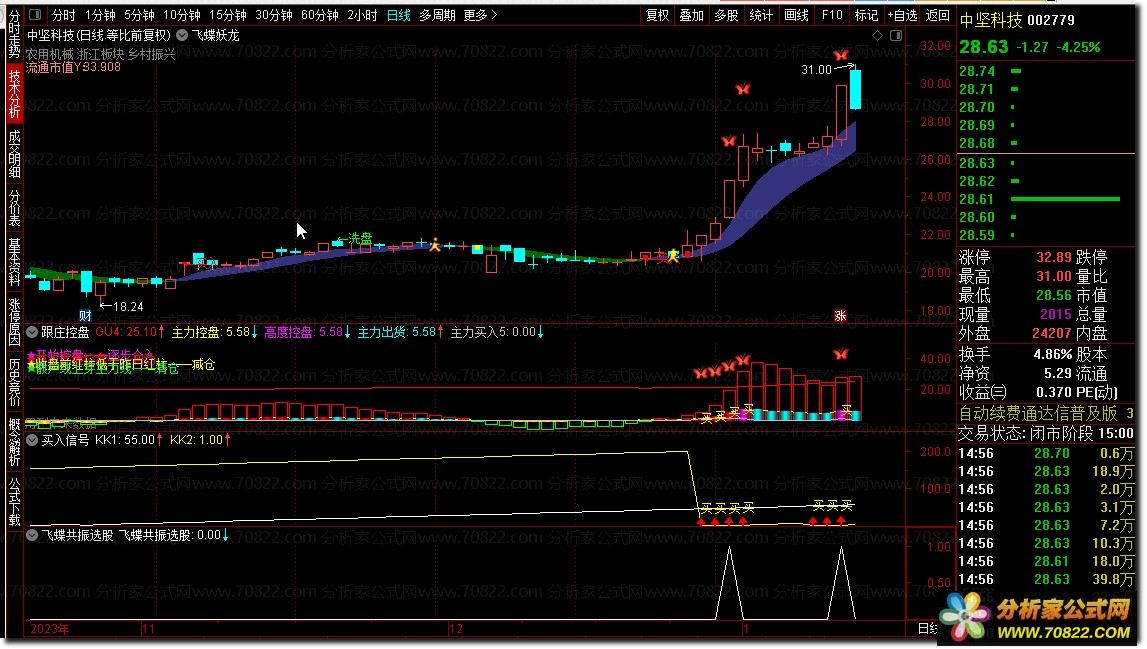Click the star-person marker near 12 month
This screenshot has width=1147, height=649.
pos(435,244)
